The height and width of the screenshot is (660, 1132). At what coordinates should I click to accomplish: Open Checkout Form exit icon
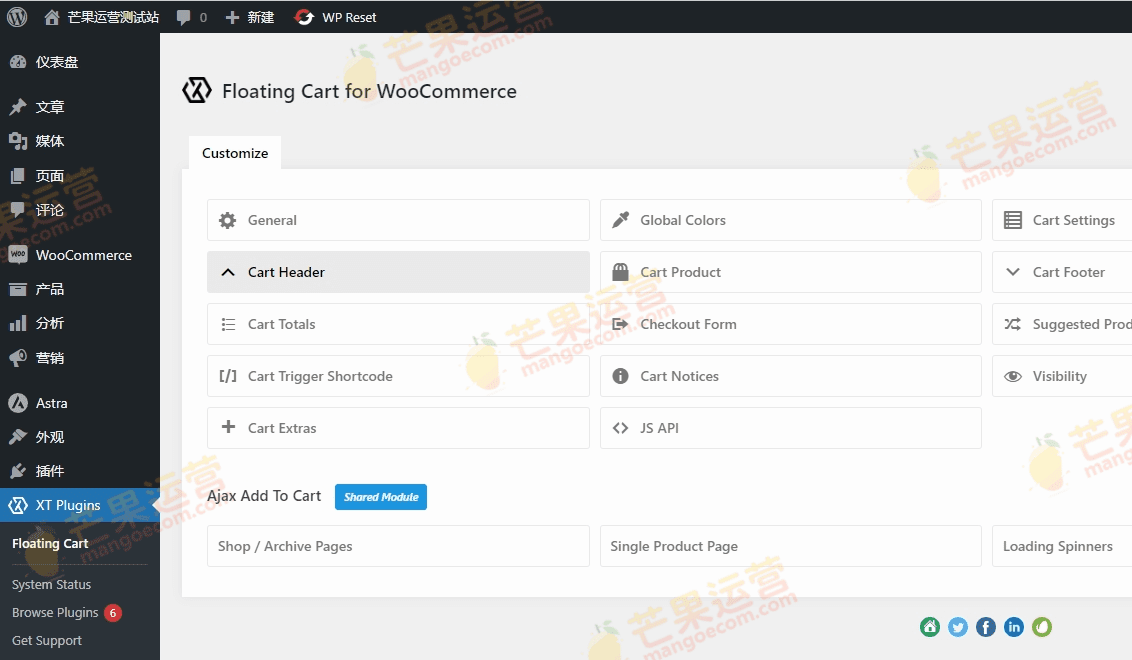[x=619, y=324]
